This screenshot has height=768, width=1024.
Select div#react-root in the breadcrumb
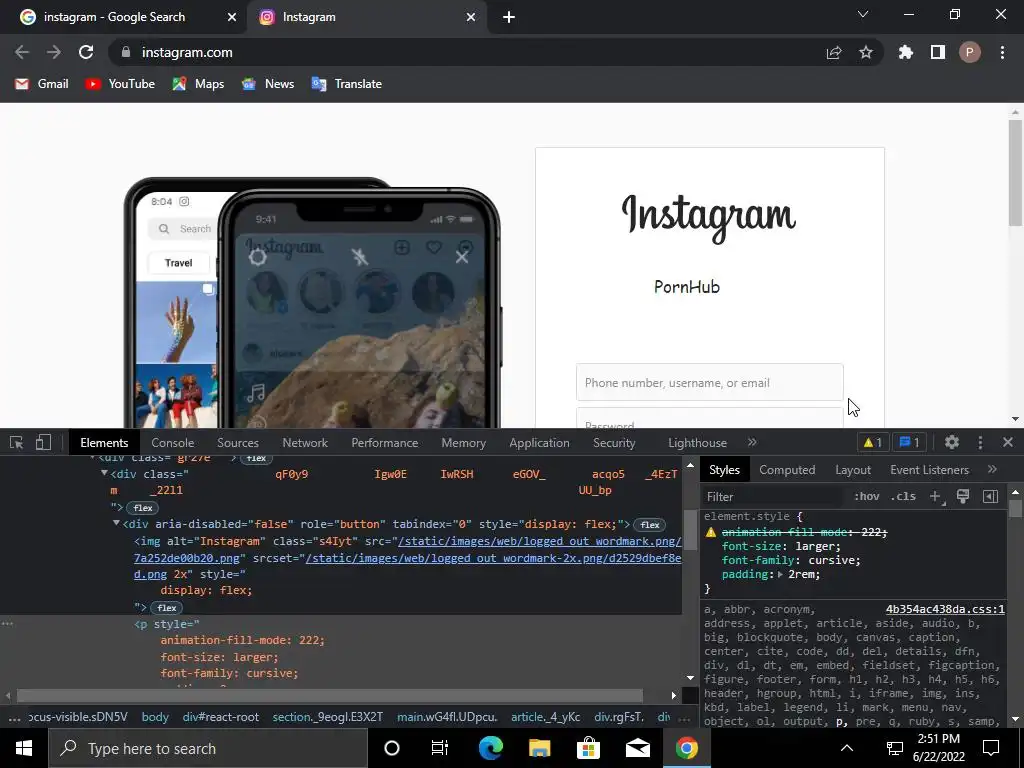pyautogui.click(x=221, y=716)
